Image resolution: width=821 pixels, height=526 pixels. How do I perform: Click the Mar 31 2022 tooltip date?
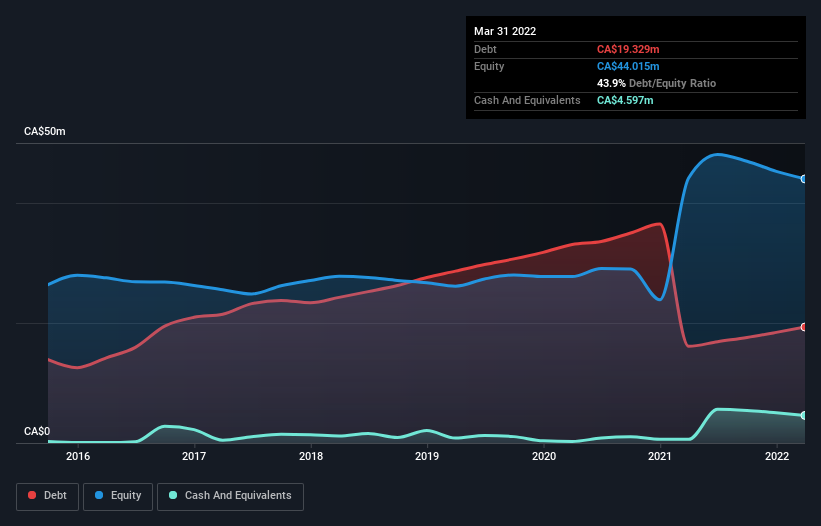(505, 31)
